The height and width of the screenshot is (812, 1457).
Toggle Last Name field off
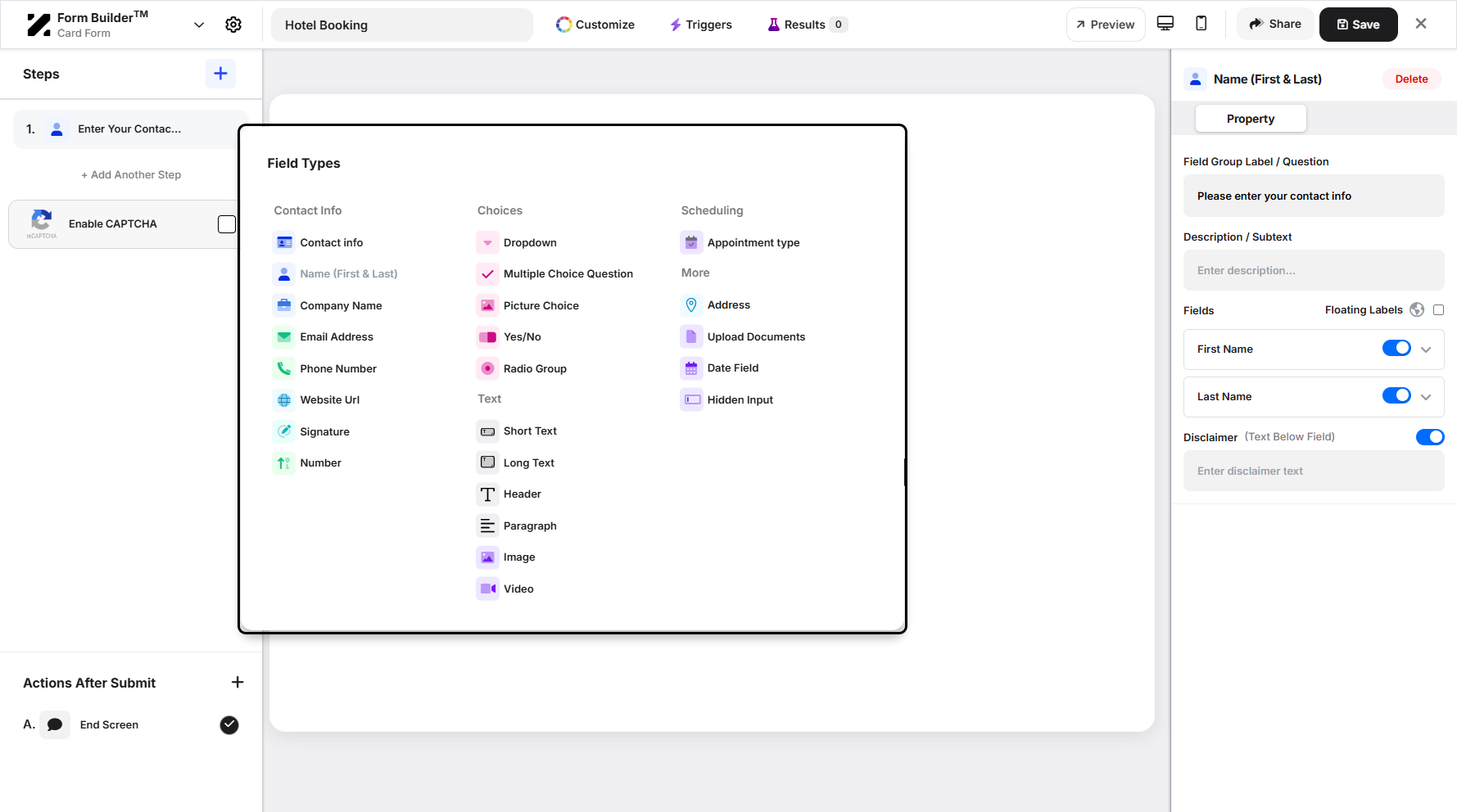[1396, 395]
